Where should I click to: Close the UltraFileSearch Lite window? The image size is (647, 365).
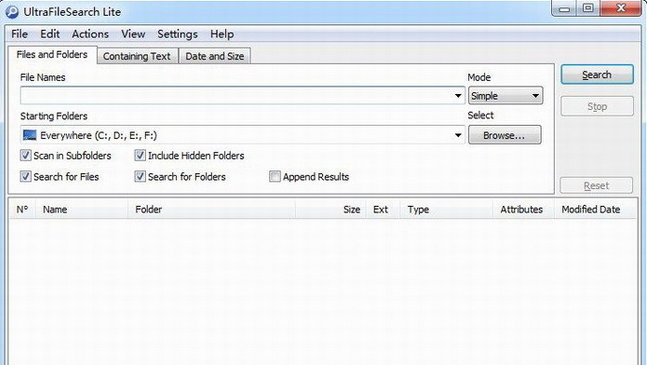point(621,8)
